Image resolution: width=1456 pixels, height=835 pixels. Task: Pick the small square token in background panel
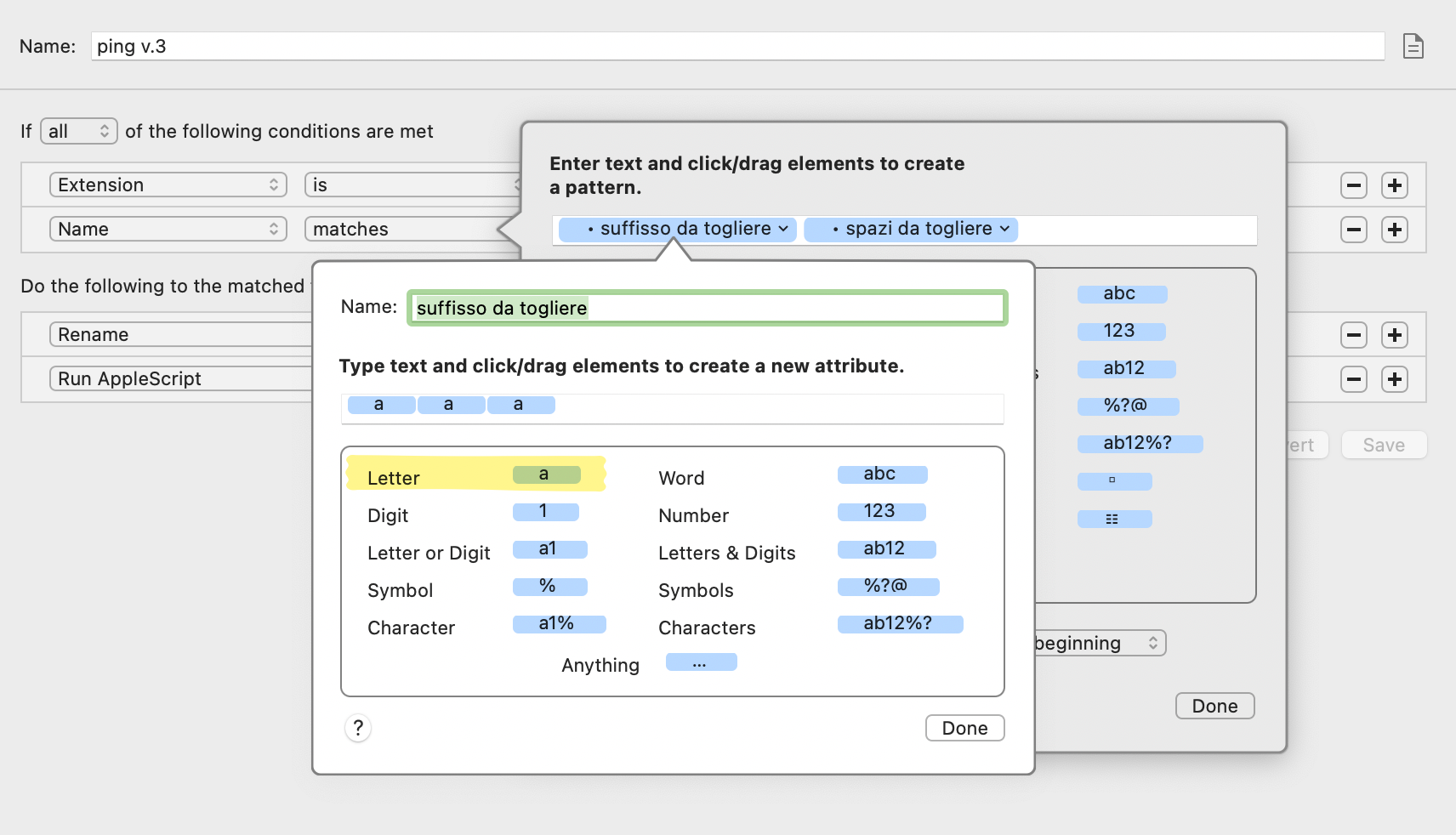pyautogui.click(x=1115, y=481)
